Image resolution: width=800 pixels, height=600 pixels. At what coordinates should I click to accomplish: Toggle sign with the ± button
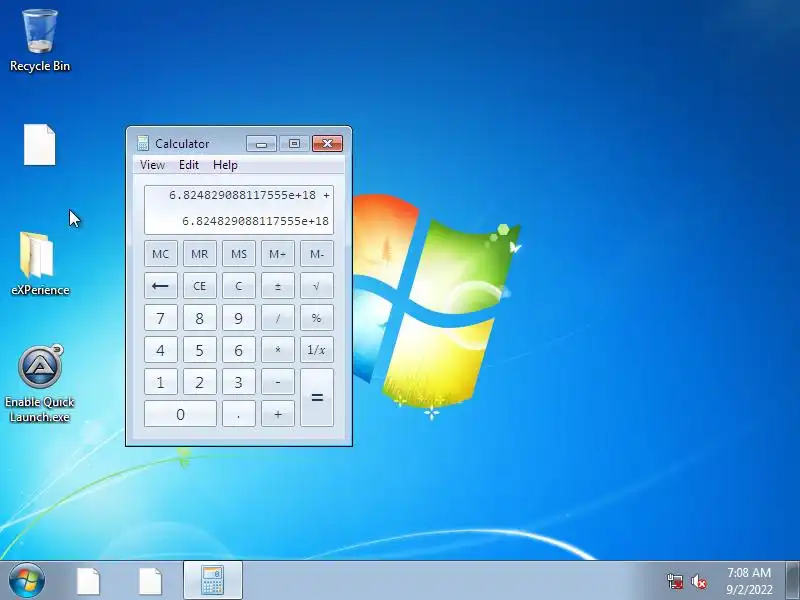(278, 286)
